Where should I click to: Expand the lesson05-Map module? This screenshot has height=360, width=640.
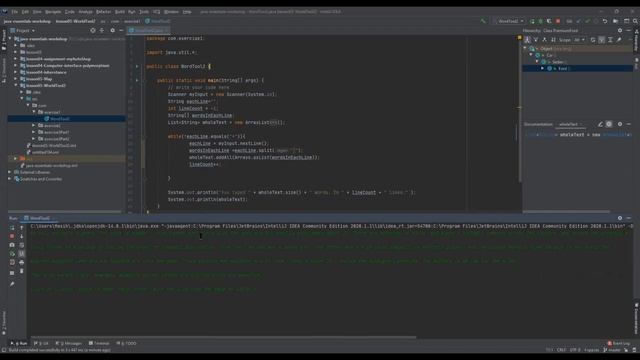pos(16,79)
